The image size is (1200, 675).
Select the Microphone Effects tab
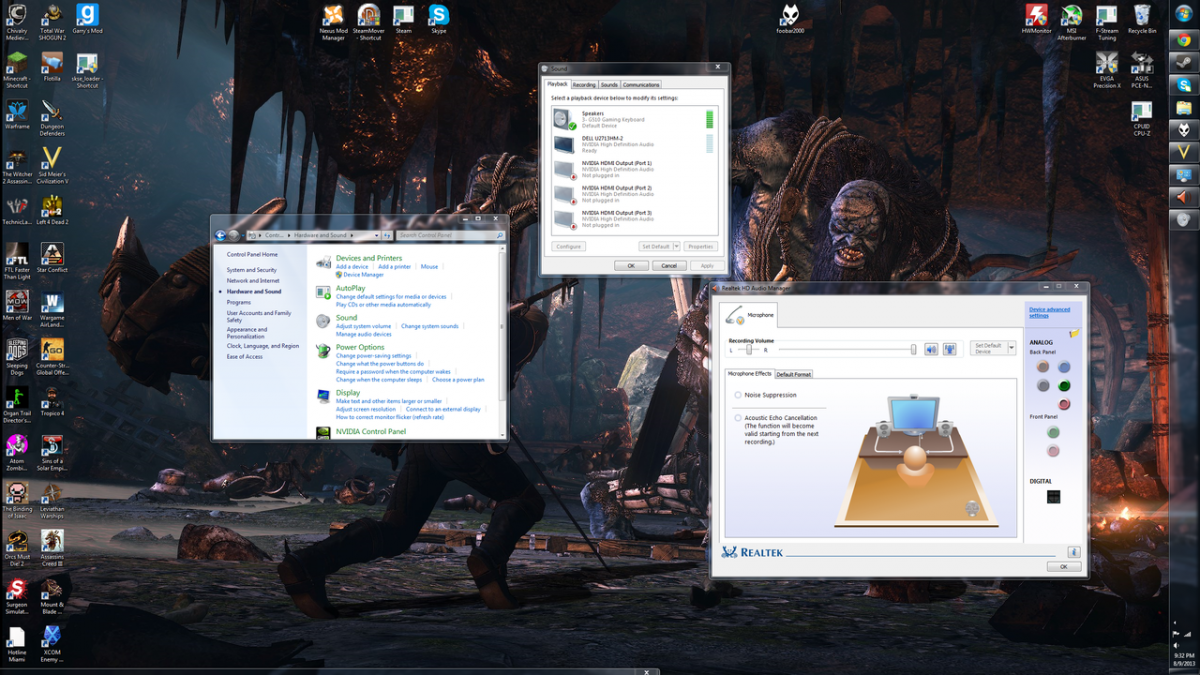[750, 373]
